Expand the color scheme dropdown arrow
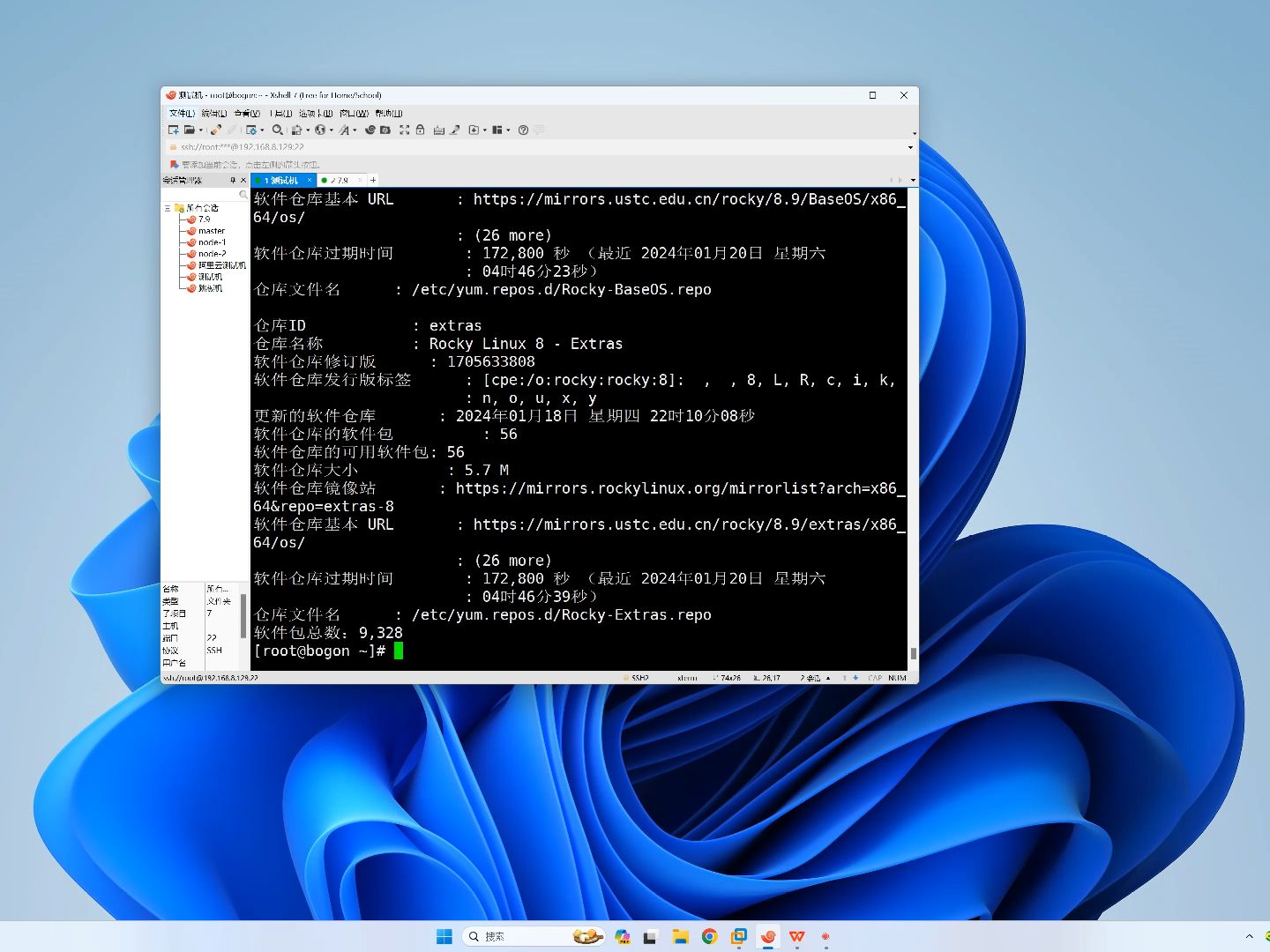Image resolution: width=1270 pixels, height=952 pixels. tap(308, 130)
